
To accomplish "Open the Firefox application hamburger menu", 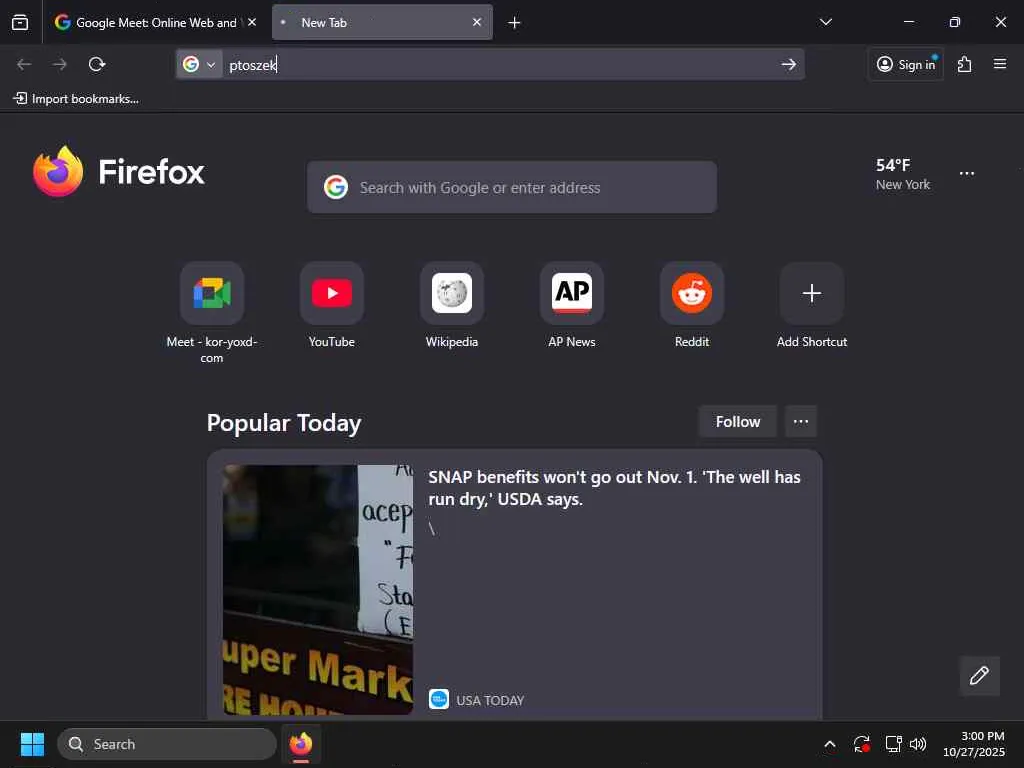I will pos(1000,64).
